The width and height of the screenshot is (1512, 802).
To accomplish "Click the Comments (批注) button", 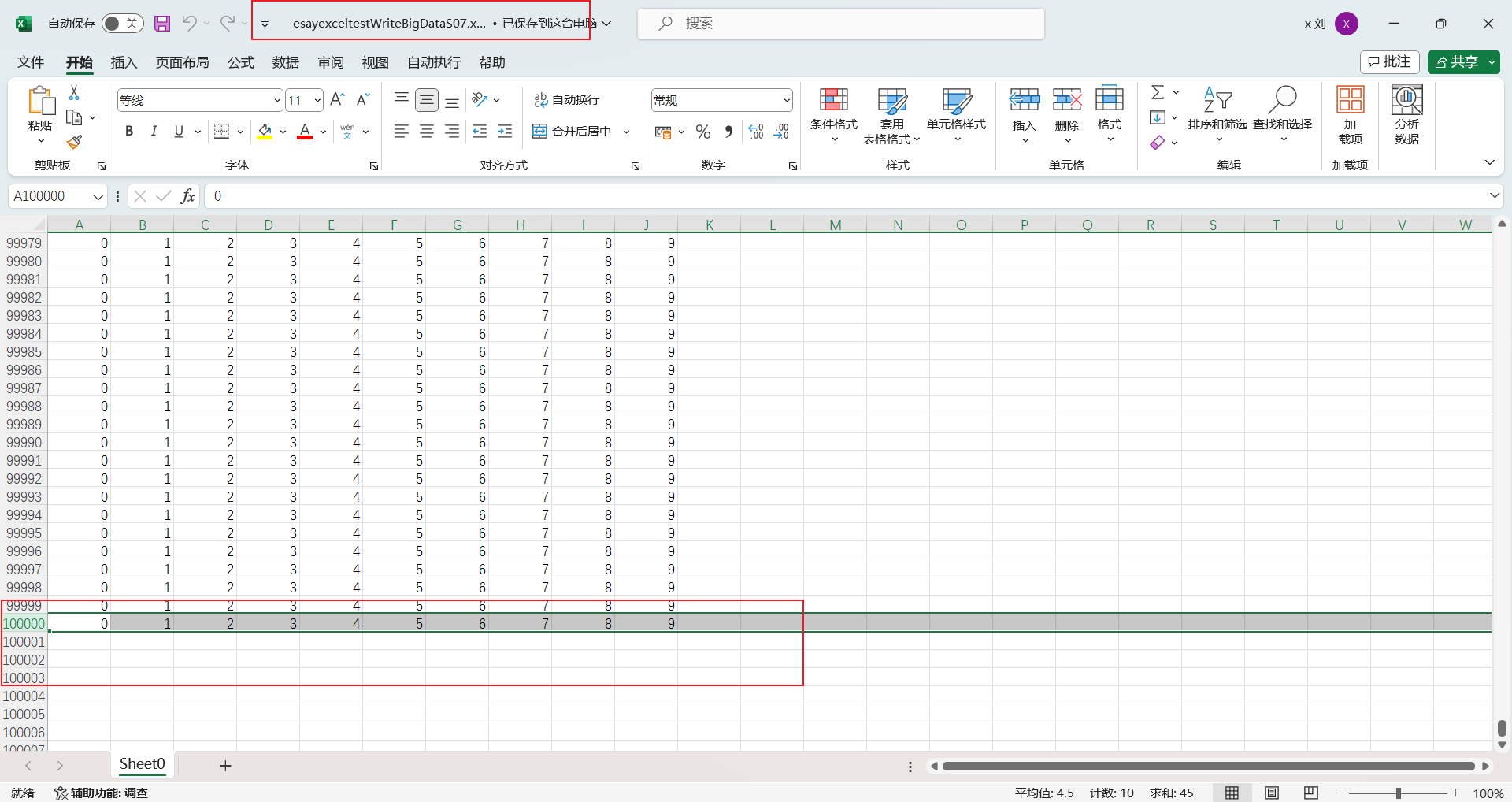I will point(1389,61).
